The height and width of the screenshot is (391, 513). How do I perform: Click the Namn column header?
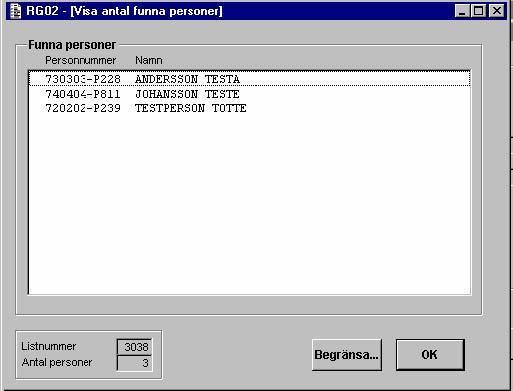149,60
